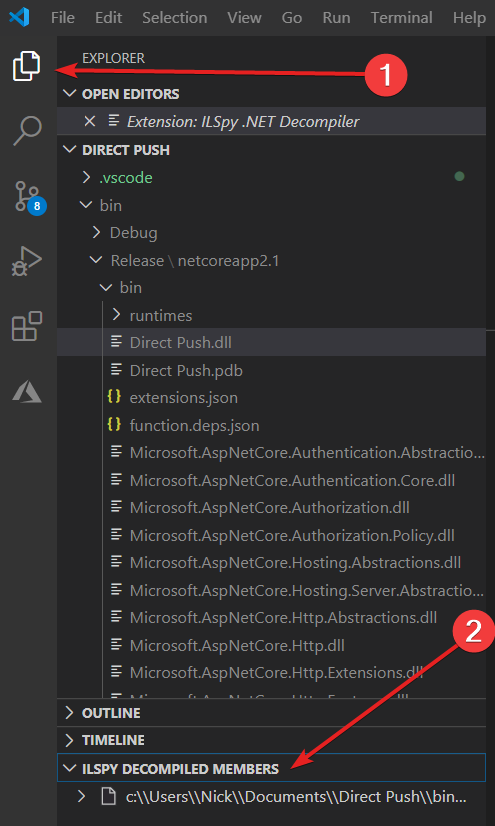
Task: Select Microsoft.AspNetCore.Authorization.Policy.dll
Action: coord(271,535)
